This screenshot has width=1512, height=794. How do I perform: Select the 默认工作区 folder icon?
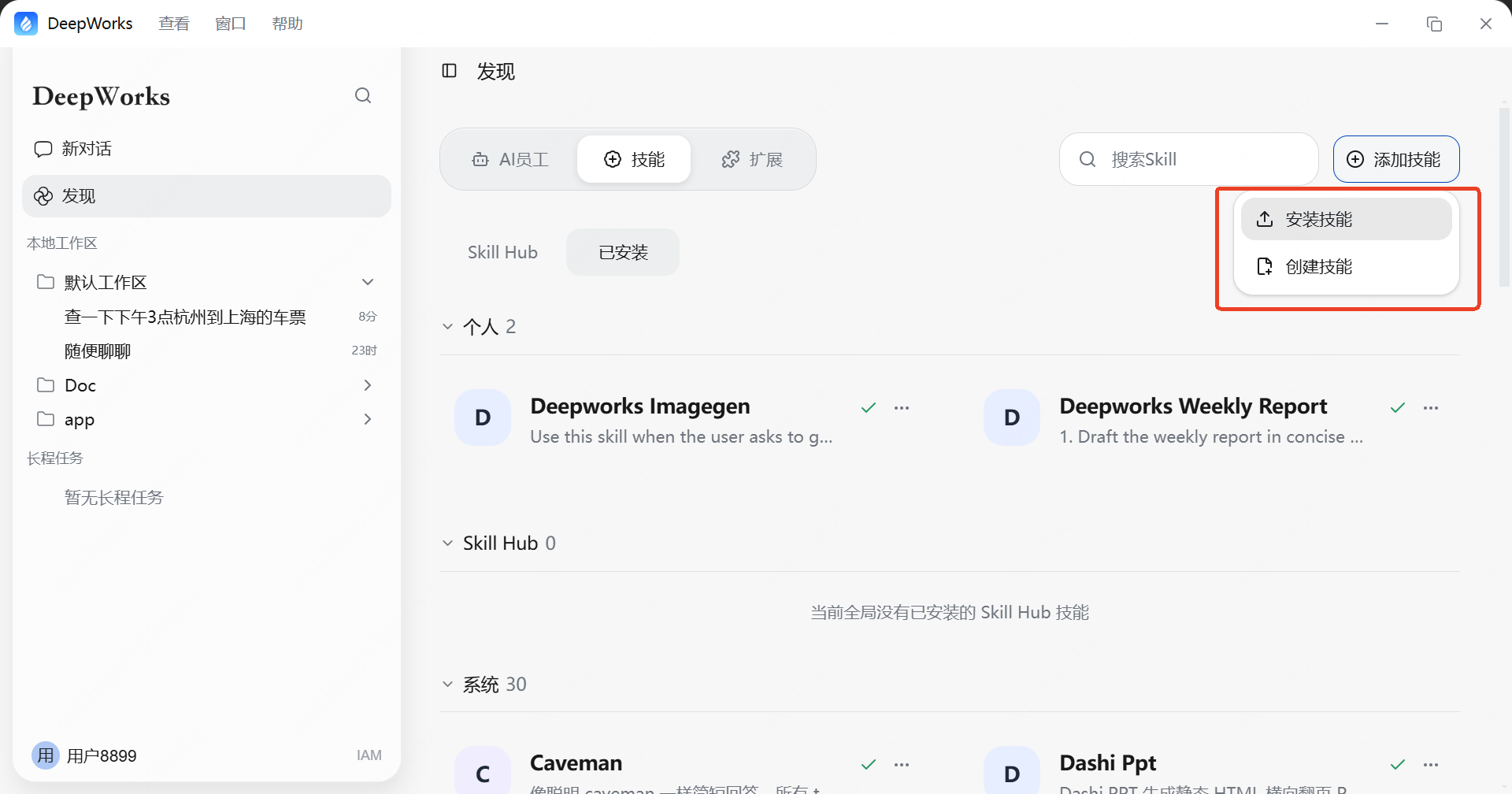46,282
